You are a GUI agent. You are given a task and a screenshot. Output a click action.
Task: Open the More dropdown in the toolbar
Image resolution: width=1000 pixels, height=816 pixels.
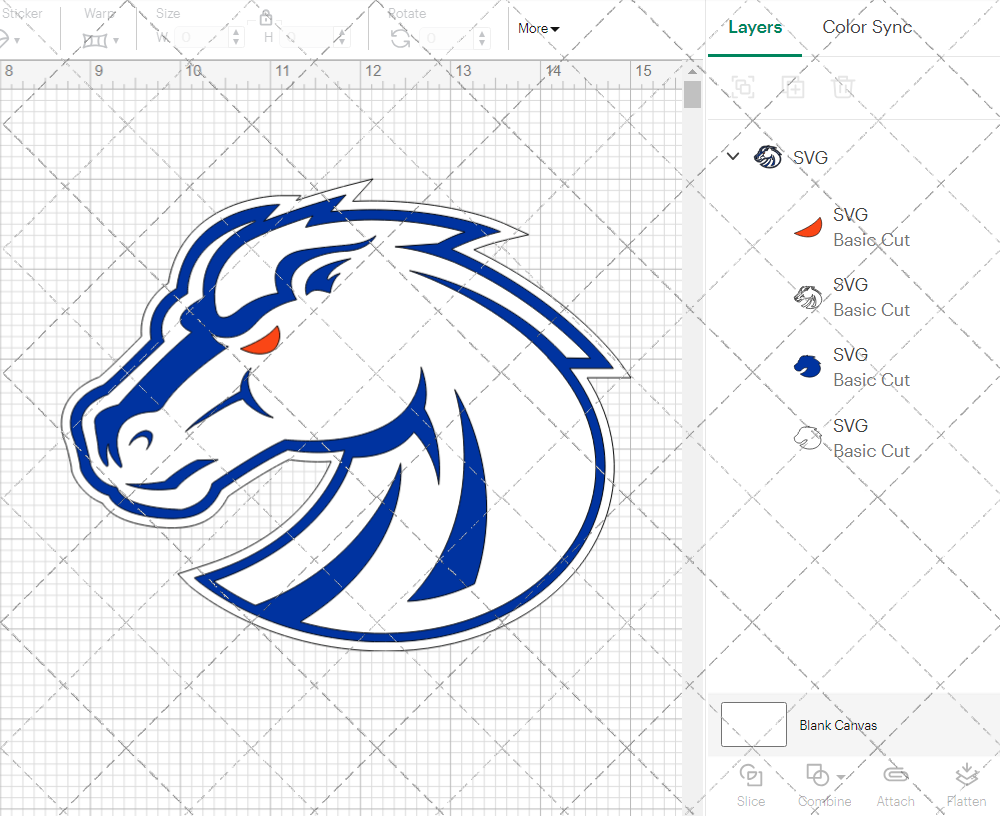[x=537, y=28]
